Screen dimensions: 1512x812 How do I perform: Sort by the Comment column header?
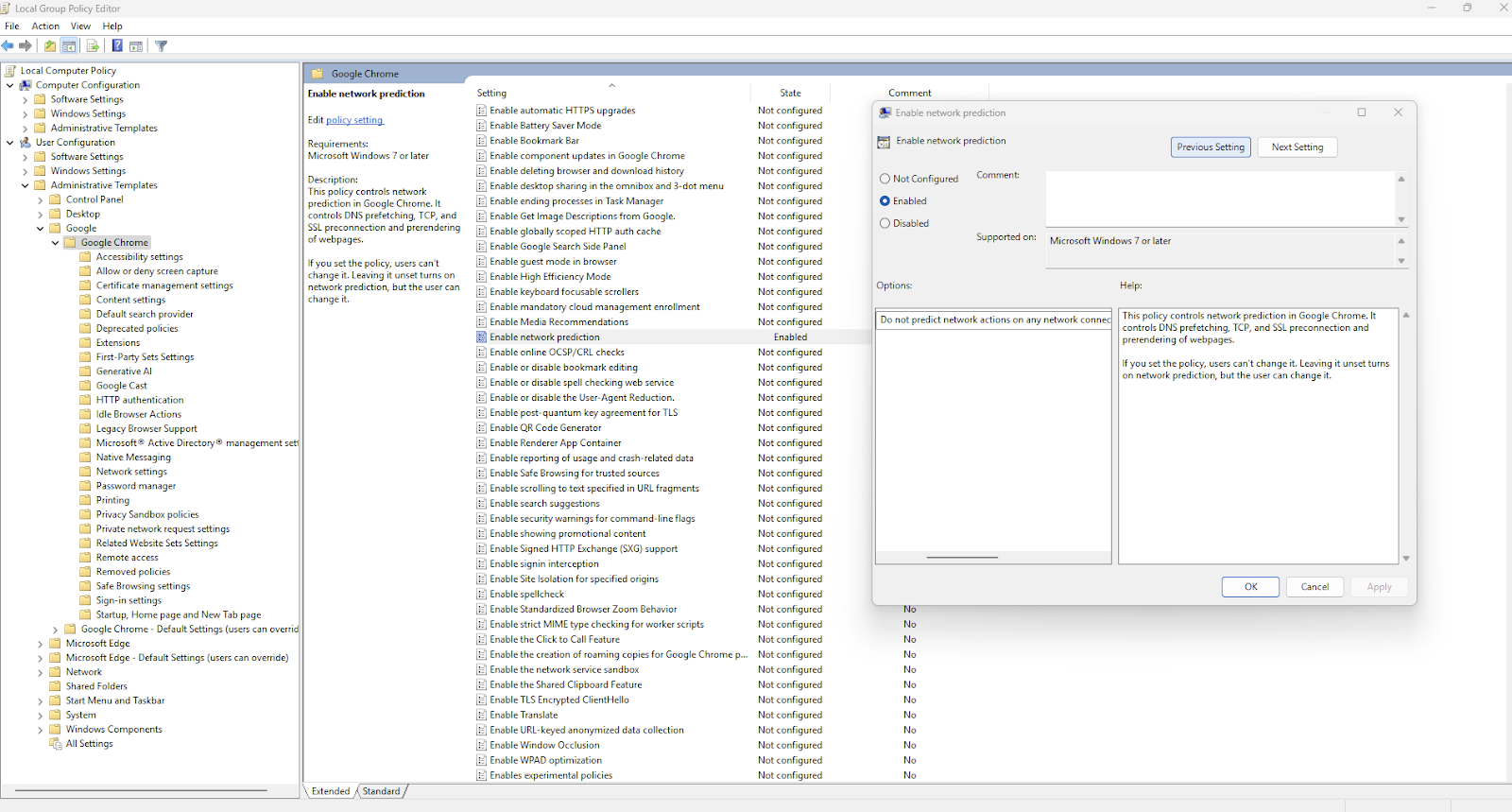click(x=909, y=93)
